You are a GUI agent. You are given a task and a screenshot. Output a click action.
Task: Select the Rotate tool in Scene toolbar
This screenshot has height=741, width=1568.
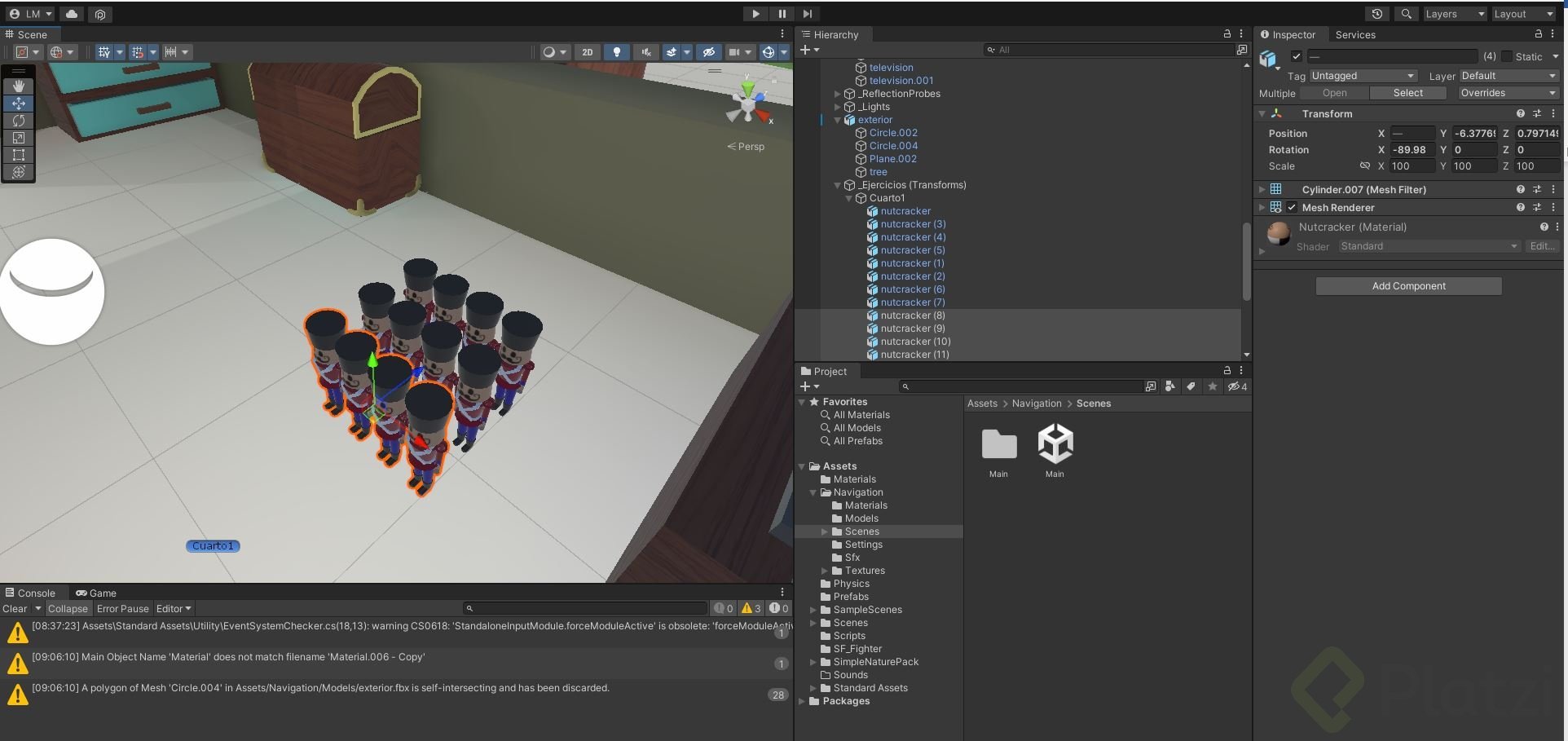pyautogui.click(x=18, y=121)
